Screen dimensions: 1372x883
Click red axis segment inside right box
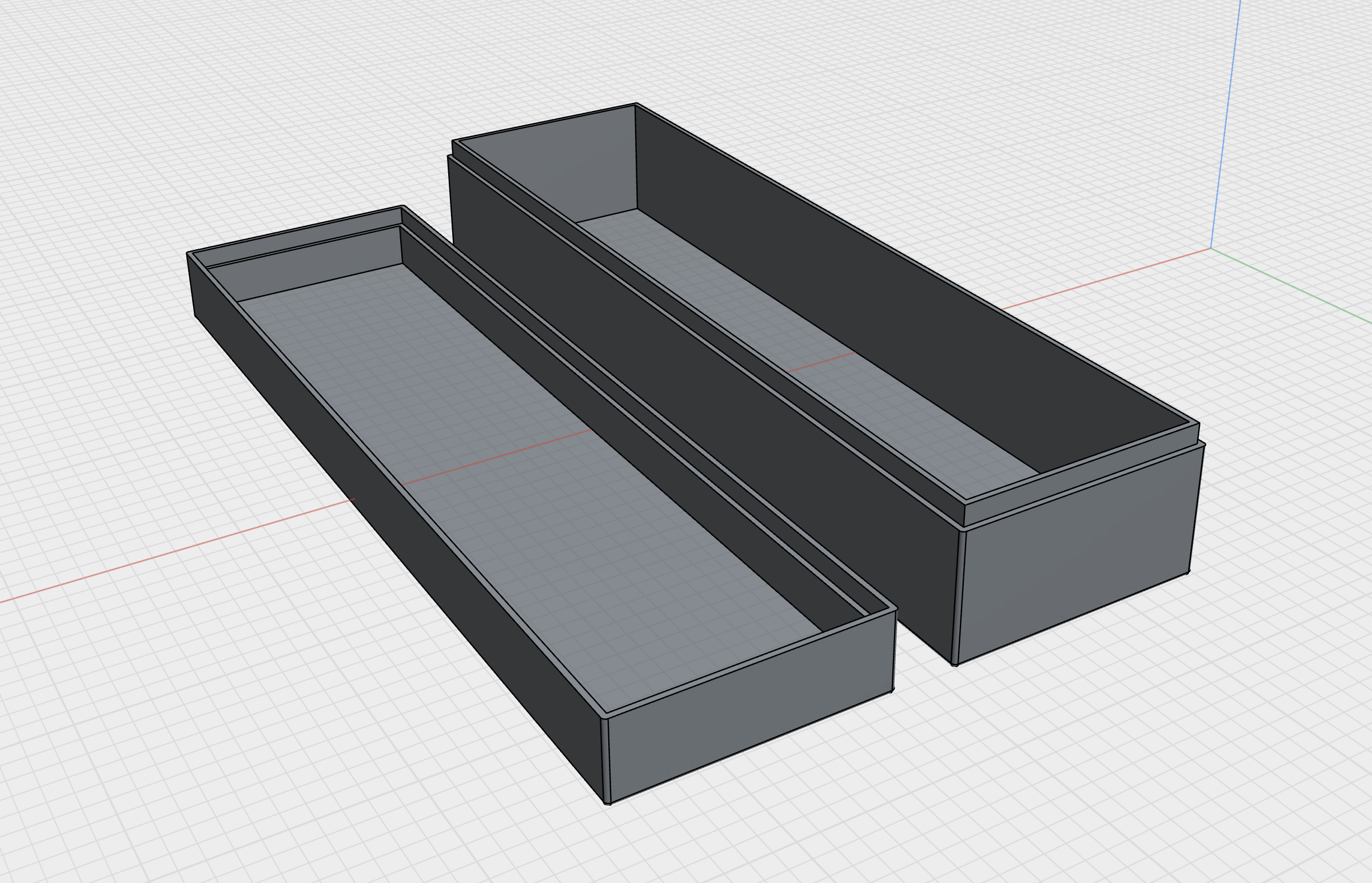pyautogui.click(x=821, y=363)
